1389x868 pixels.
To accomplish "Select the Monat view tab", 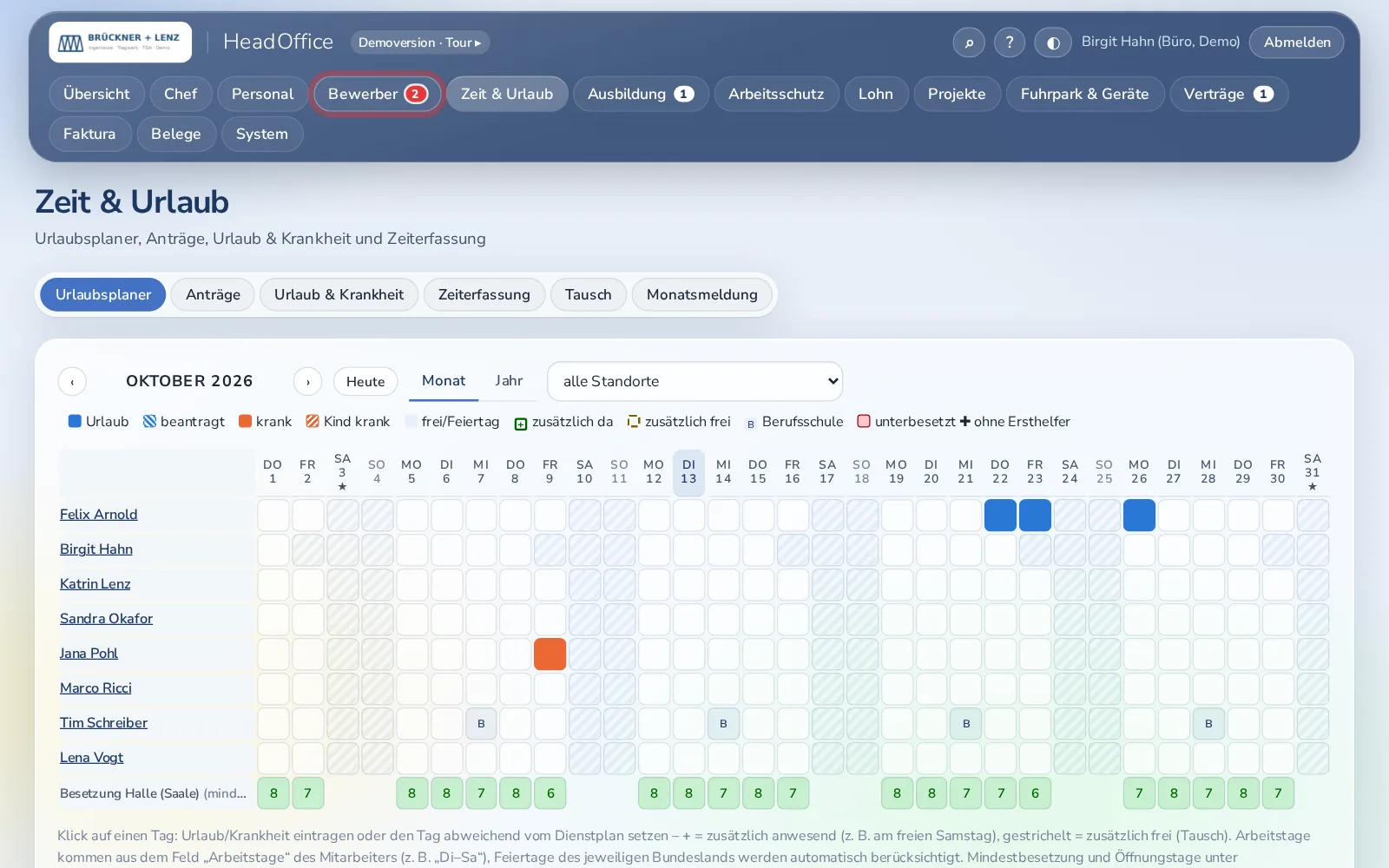I will (444, 380).
